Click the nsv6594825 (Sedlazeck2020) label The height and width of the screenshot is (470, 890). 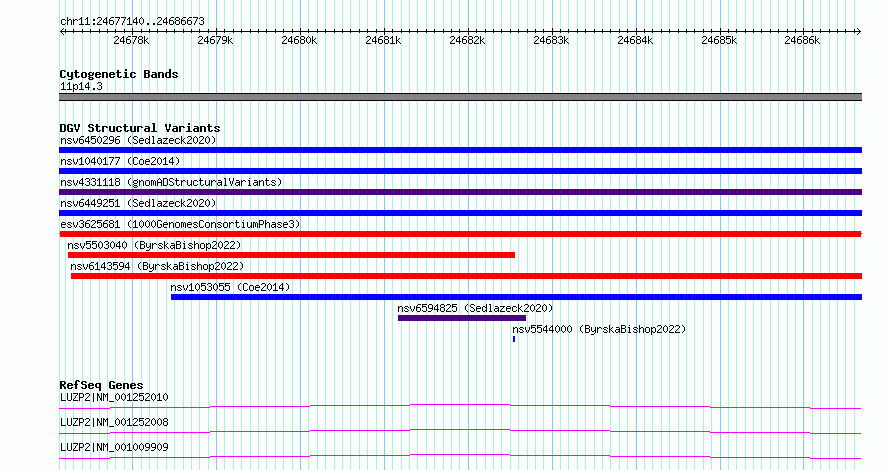click(475, 308)
